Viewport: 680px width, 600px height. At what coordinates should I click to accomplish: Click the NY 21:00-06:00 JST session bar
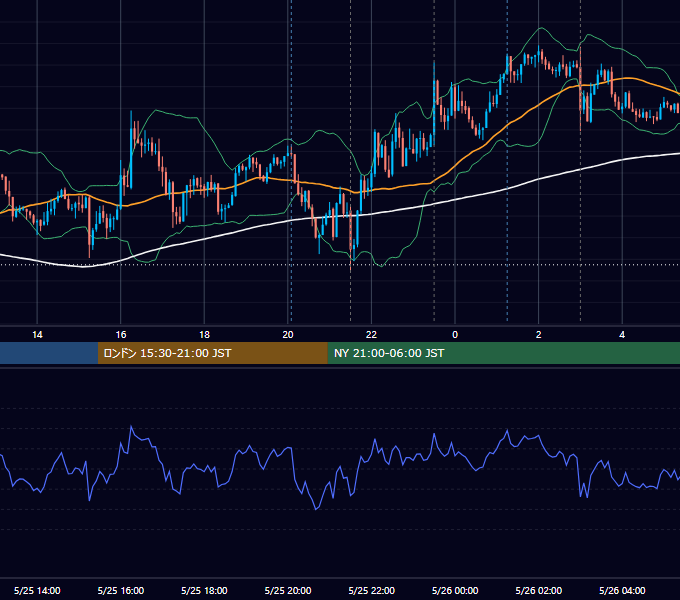tap(503, 353)
